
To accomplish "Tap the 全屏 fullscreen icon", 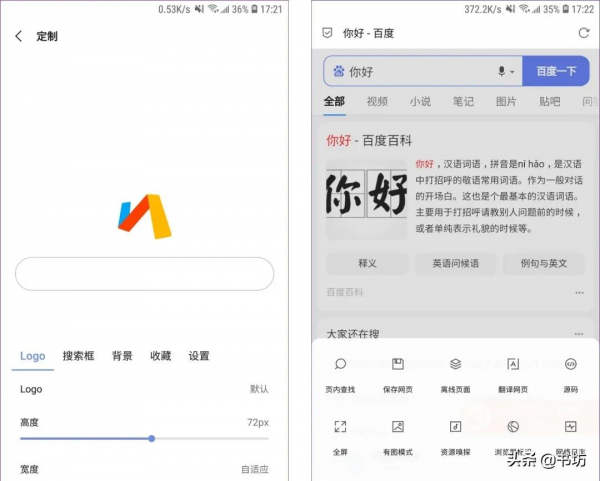I will 340,426.
